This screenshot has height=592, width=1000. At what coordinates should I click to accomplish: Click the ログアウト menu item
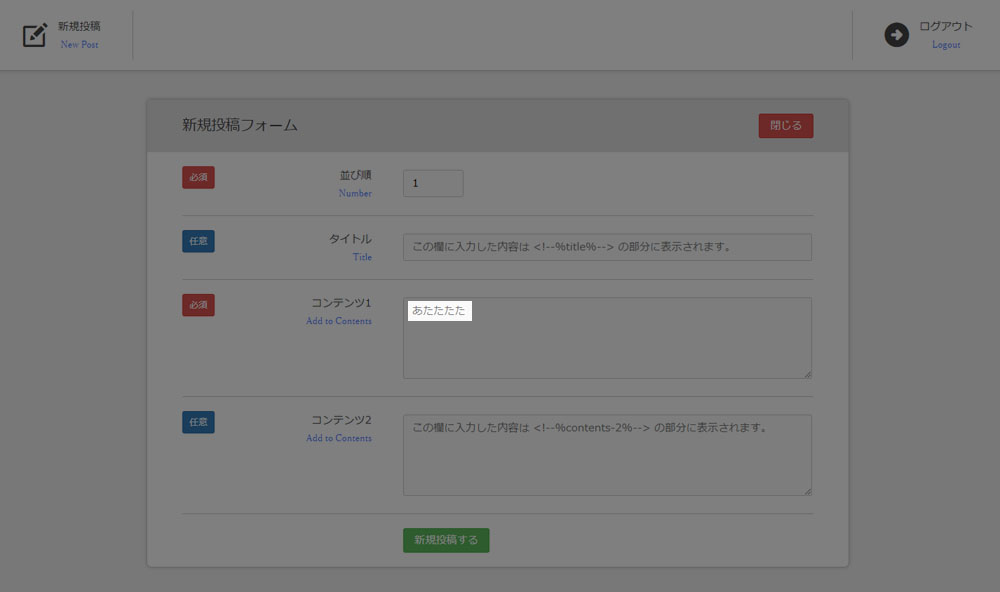[x=945, y=26]
